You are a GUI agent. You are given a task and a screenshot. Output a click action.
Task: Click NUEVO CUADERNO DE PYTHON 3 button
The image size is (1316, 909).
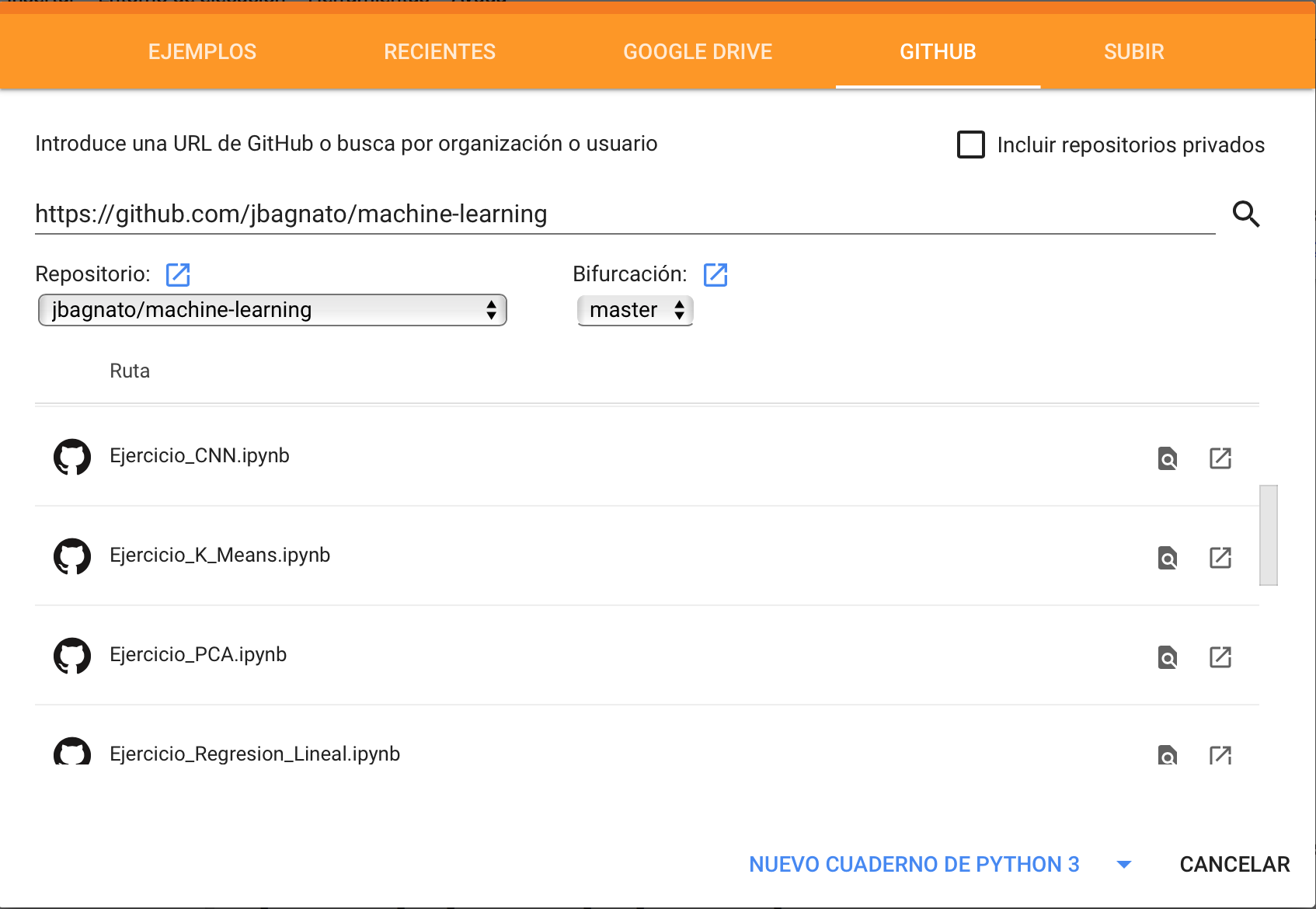(914, 865)
